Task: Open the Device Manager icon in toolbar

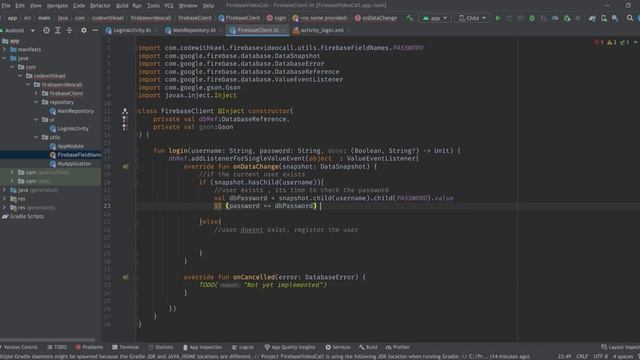Action: click(x=604, y=18)
